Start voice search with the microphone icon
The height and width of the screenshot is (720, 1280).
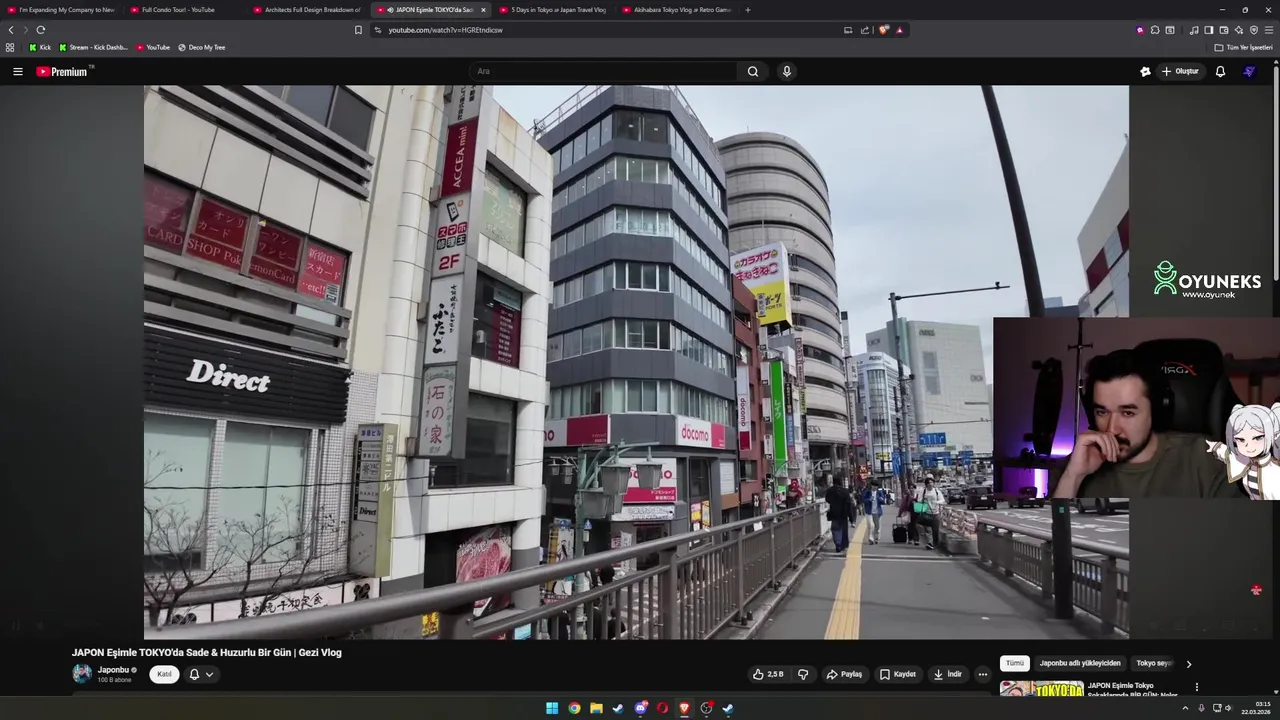coord(787,71)
